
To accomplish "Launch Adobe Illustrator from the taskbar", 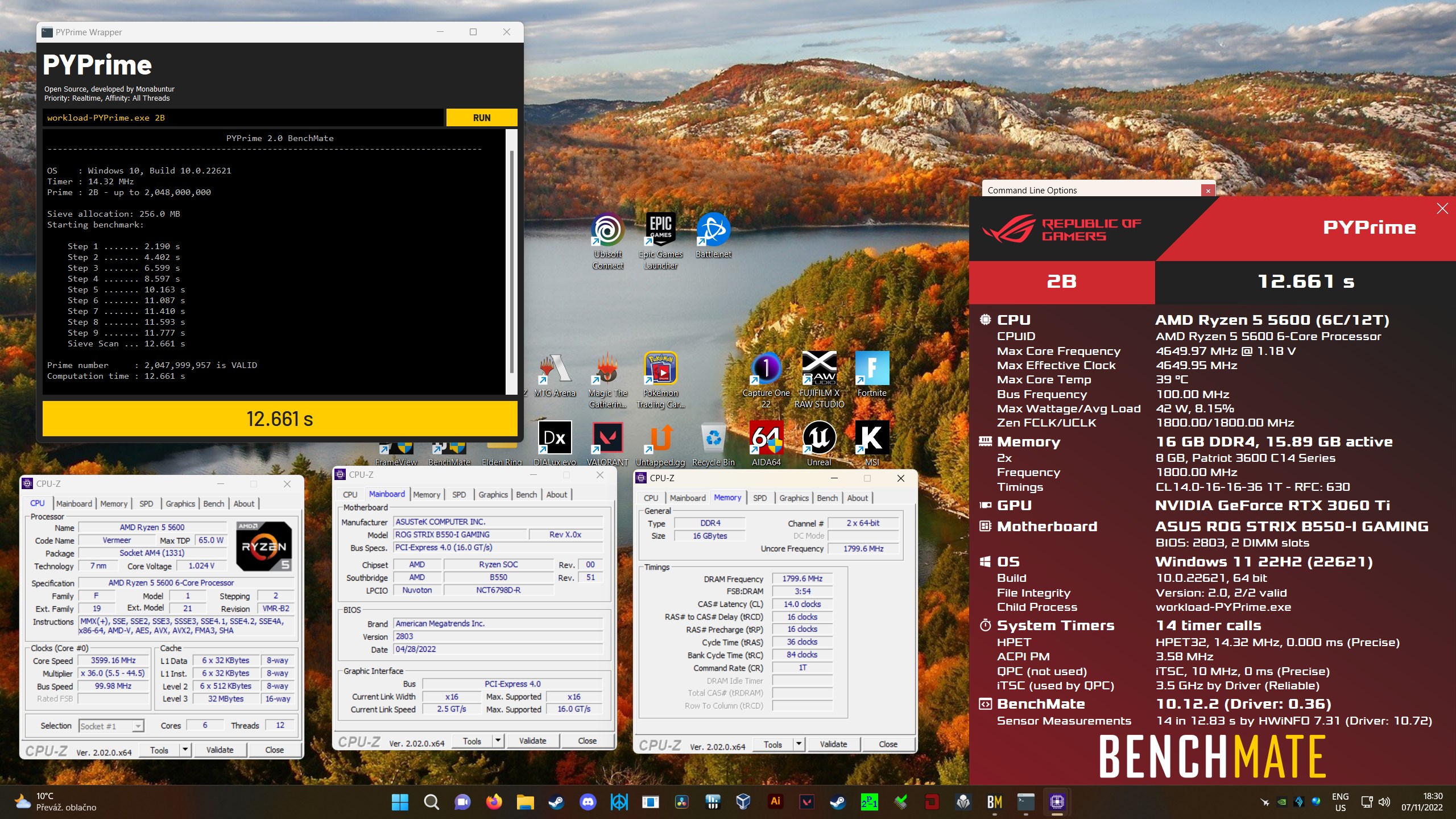I will (775, 802).
